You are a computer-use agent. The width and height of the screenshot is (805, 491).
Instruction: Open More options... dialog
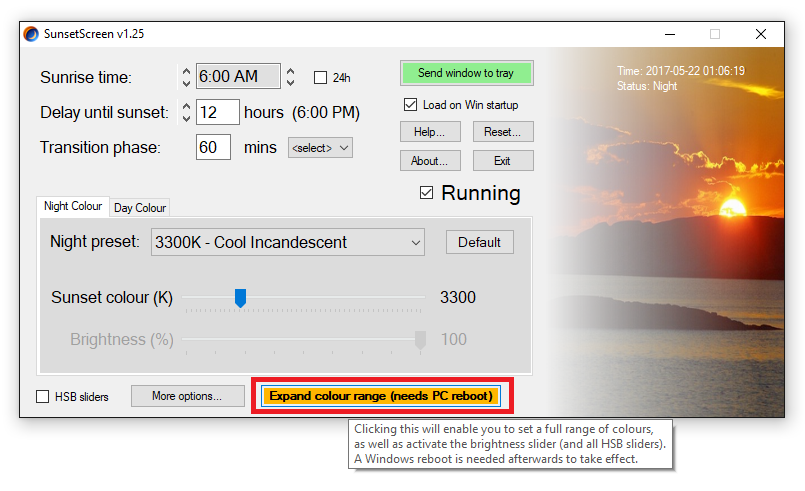(187, 396)
